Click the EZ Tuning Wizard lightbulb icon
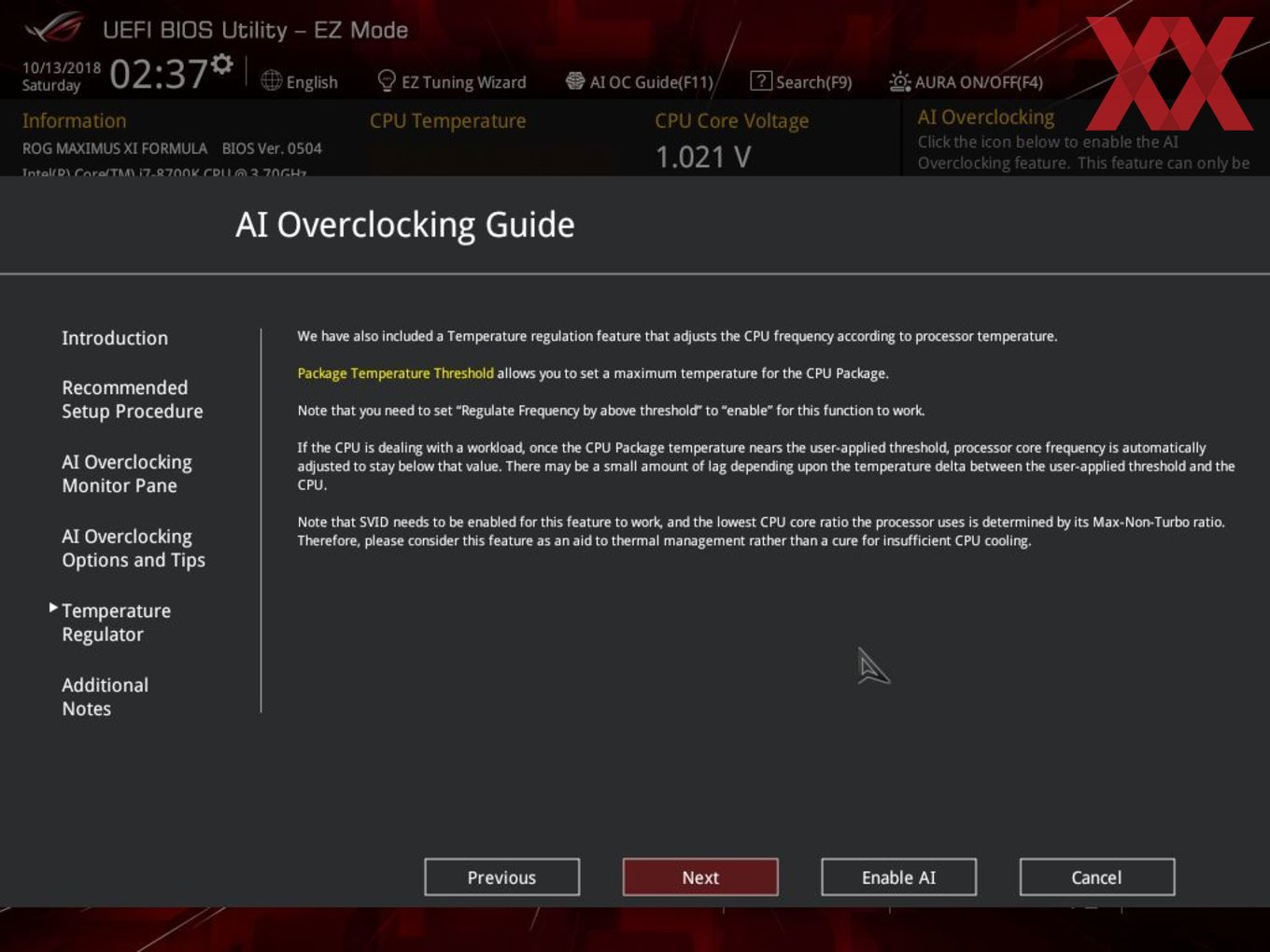The image size is (1270, 952). click(386, 81)
